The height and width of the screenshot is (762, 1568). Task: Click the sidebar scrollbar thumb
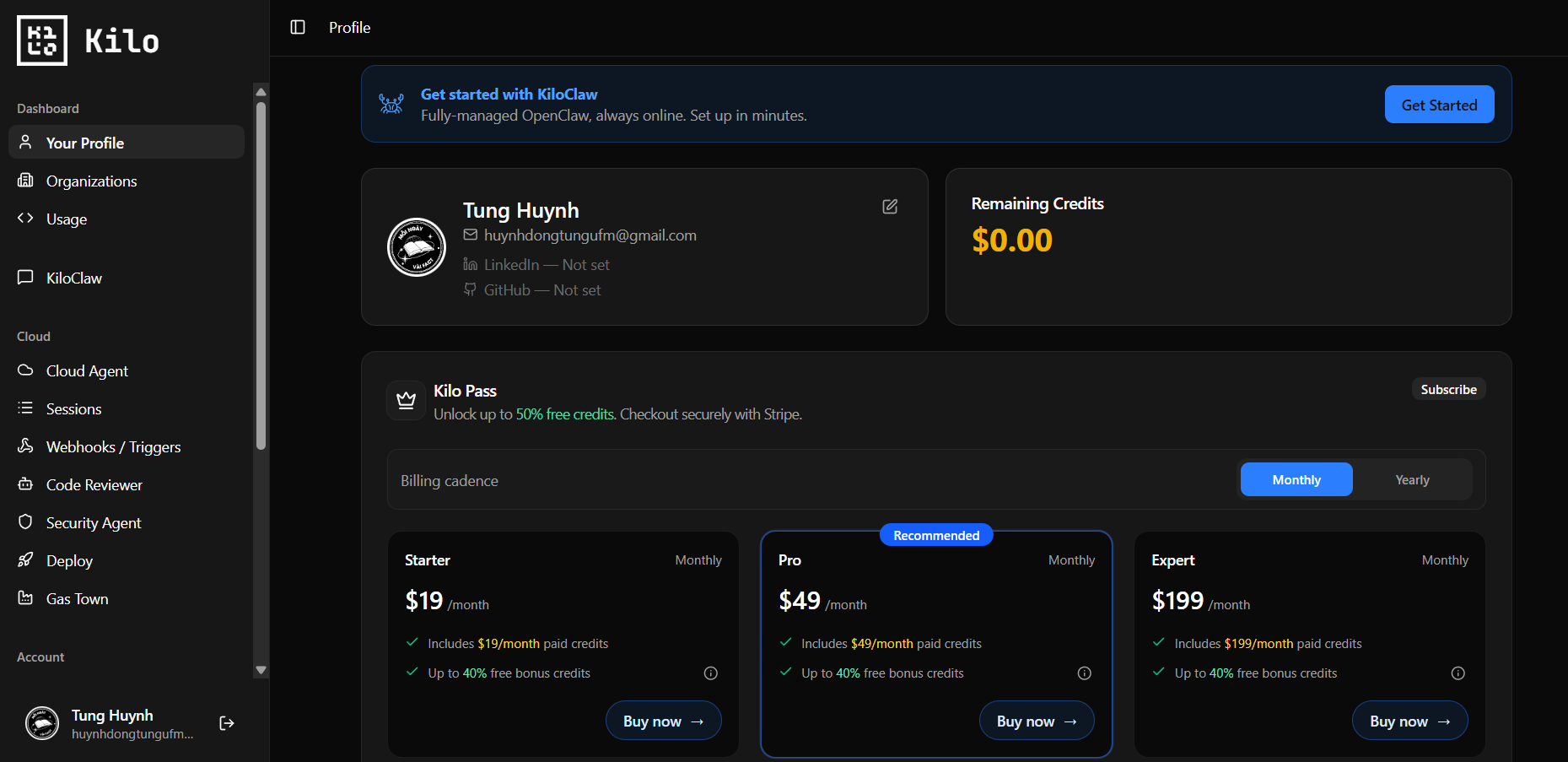tap(261, 276)
